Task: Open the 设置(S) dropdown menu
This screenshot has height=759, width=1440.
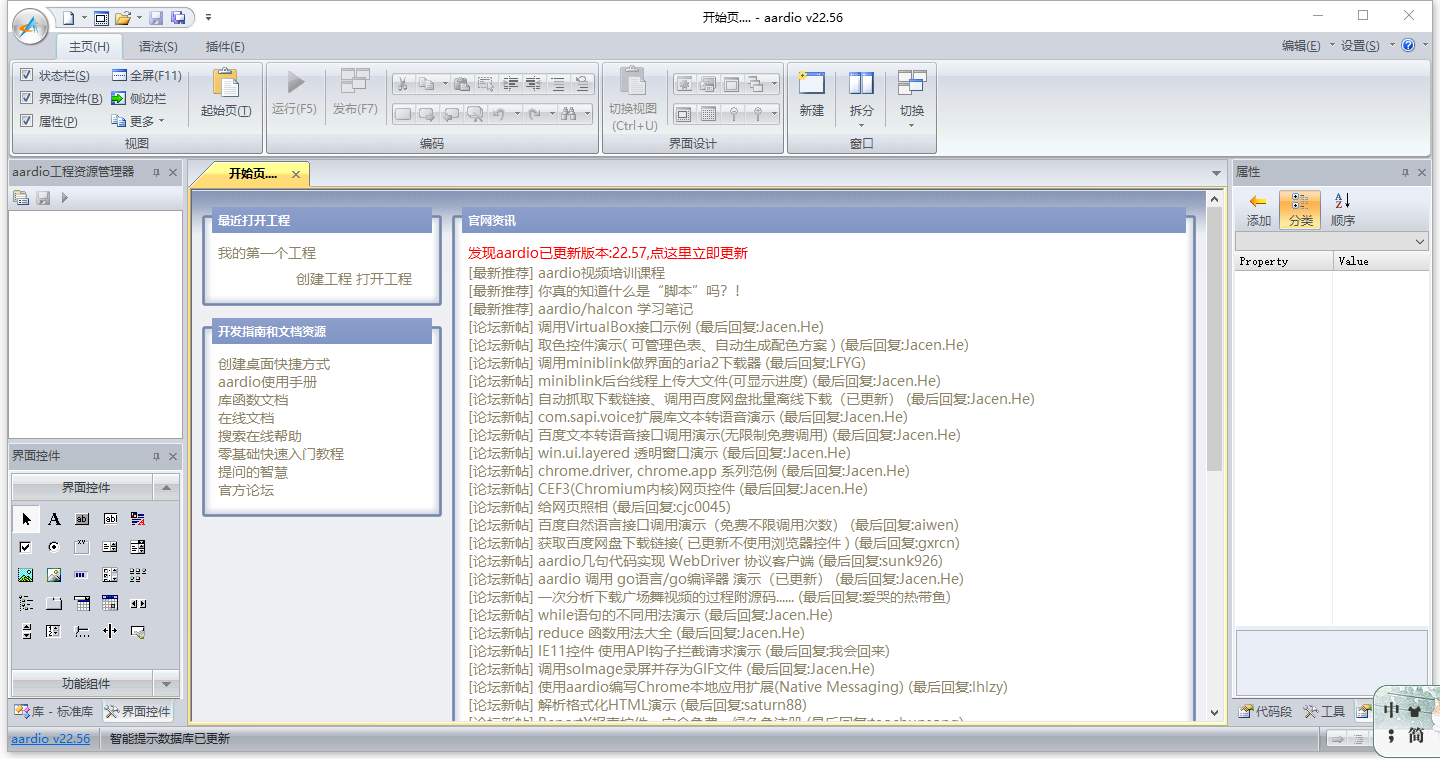Action: 1367,46
